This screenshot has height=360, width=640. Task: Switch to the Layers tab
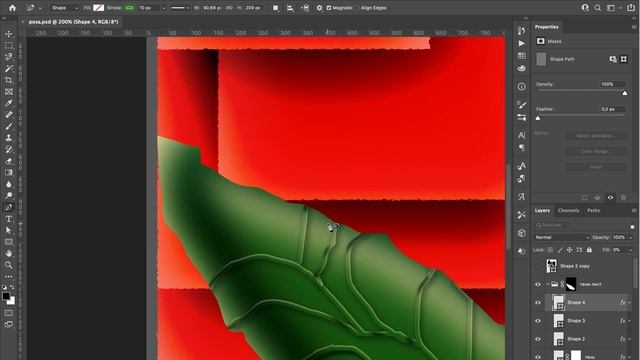click(x=542, y=211)
